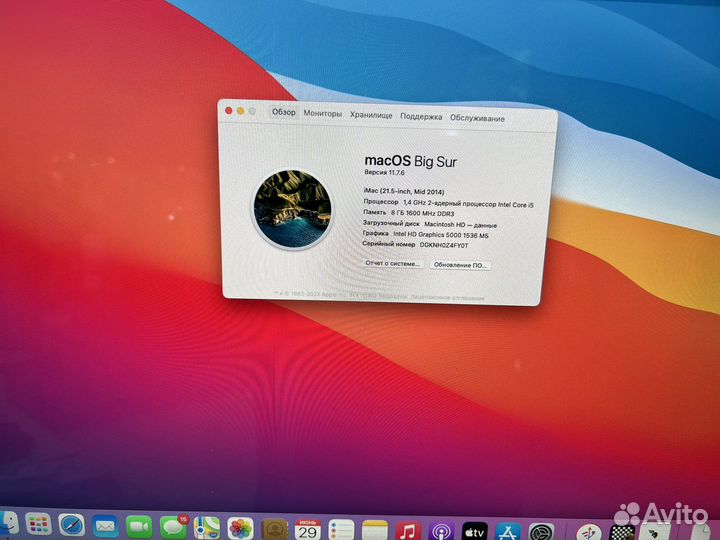Click the Память label
This screenshot has width=720, height=540.
tap(375, 212)
